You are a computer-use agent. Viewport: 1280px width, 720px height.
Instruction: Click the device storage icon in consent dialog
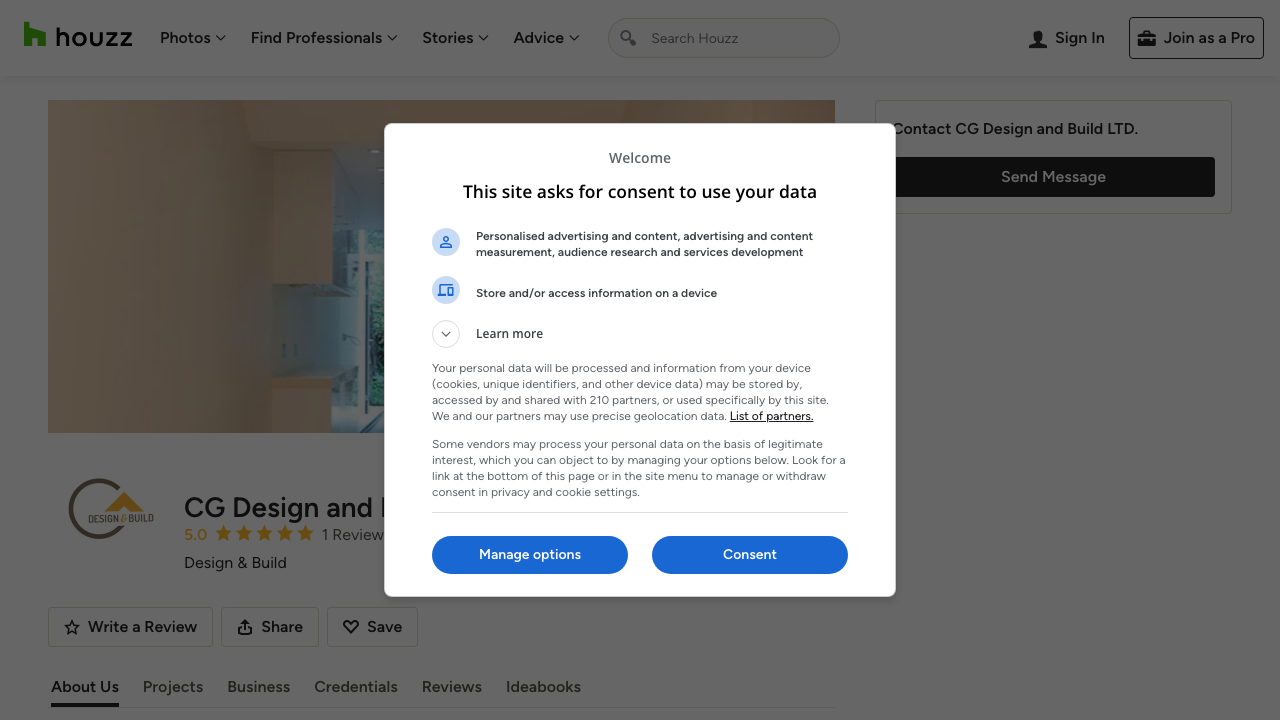pyautogui.click(x=446, y=290)
